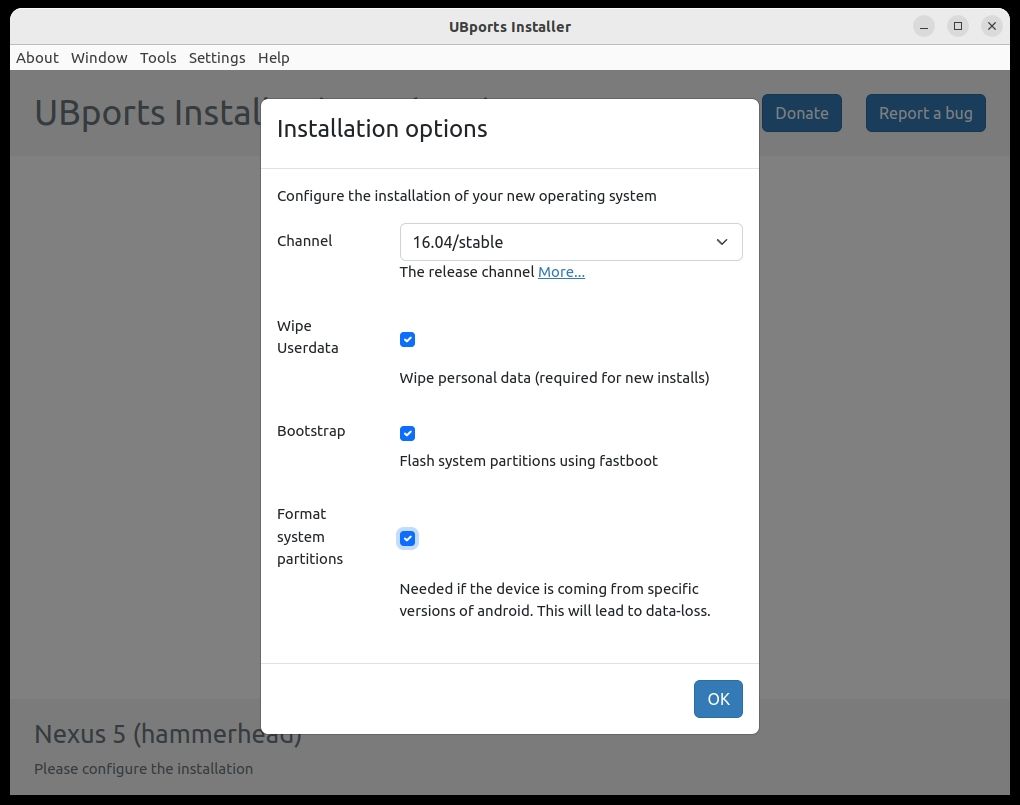Close the UBports Installer window
This screenshot has width=1020, height=805.
(x=991, y=27)
